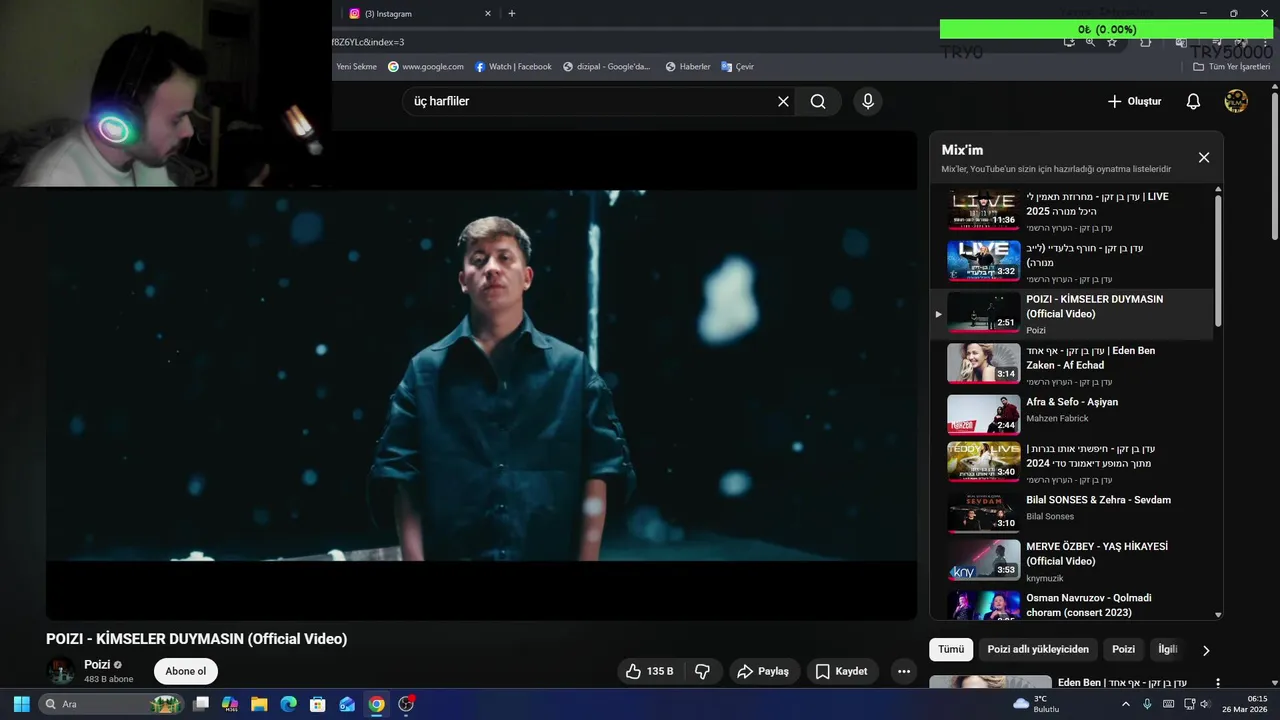Open OBS Studio taskbar icon

(x=406, y=704)
